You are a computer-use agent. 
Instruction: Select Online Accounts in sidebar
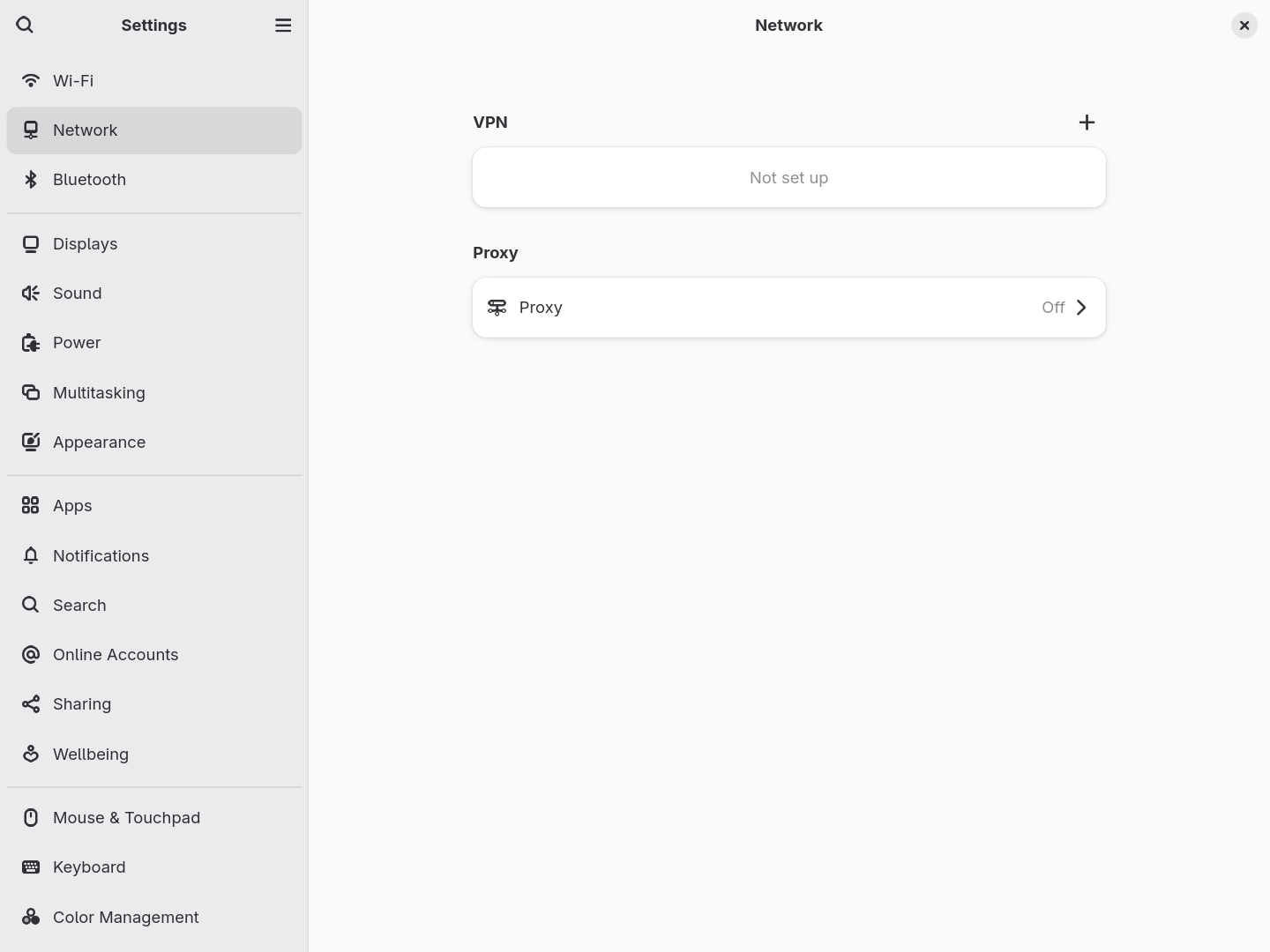(x=116, y=654)
